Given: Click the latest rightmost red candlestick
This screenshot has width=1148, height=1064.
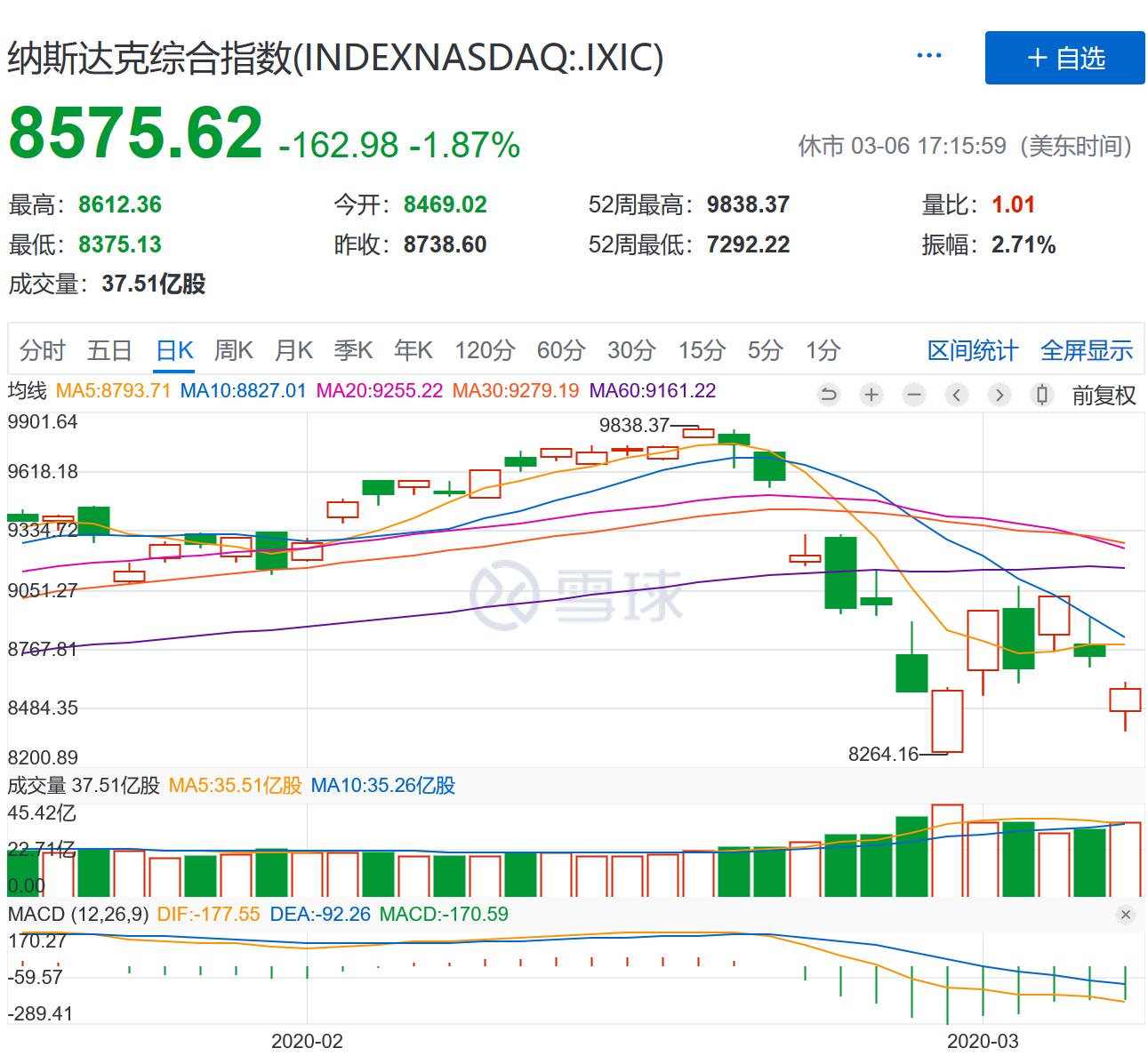Looking at the screenshot, I should point(1125,700).
